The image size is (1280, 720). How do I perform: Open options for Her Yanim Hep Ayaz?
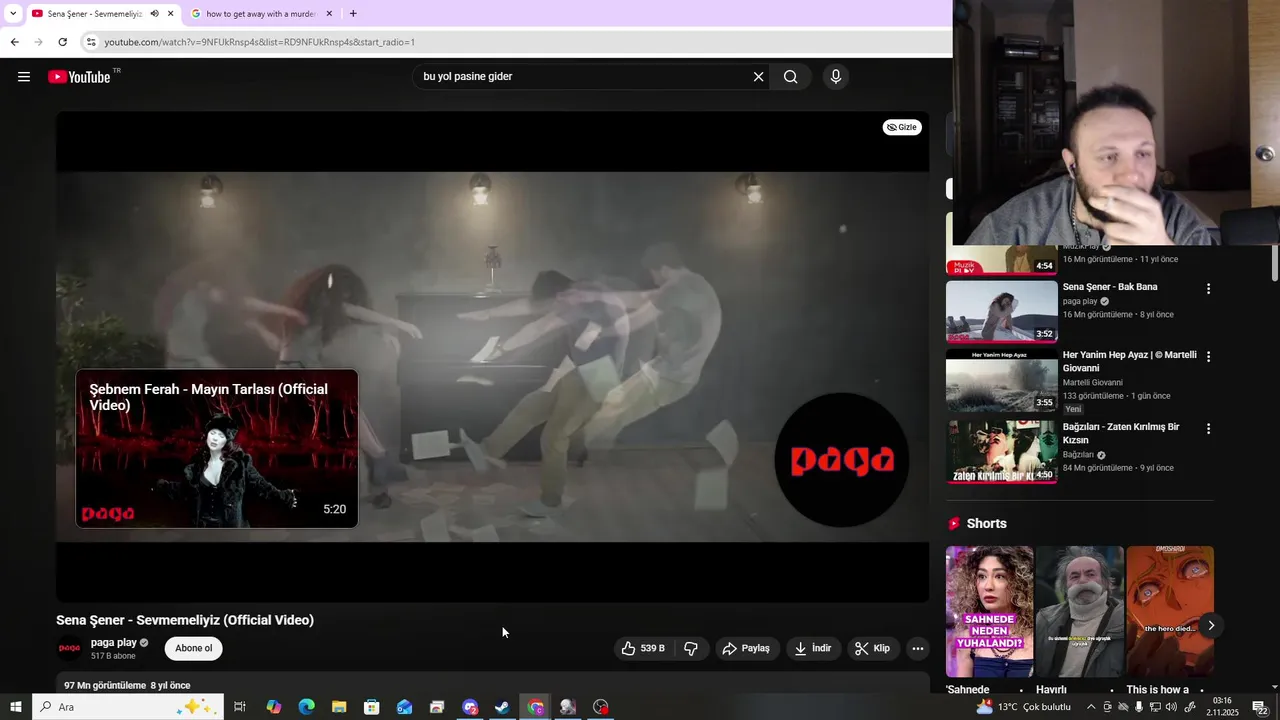(1208, 357)
